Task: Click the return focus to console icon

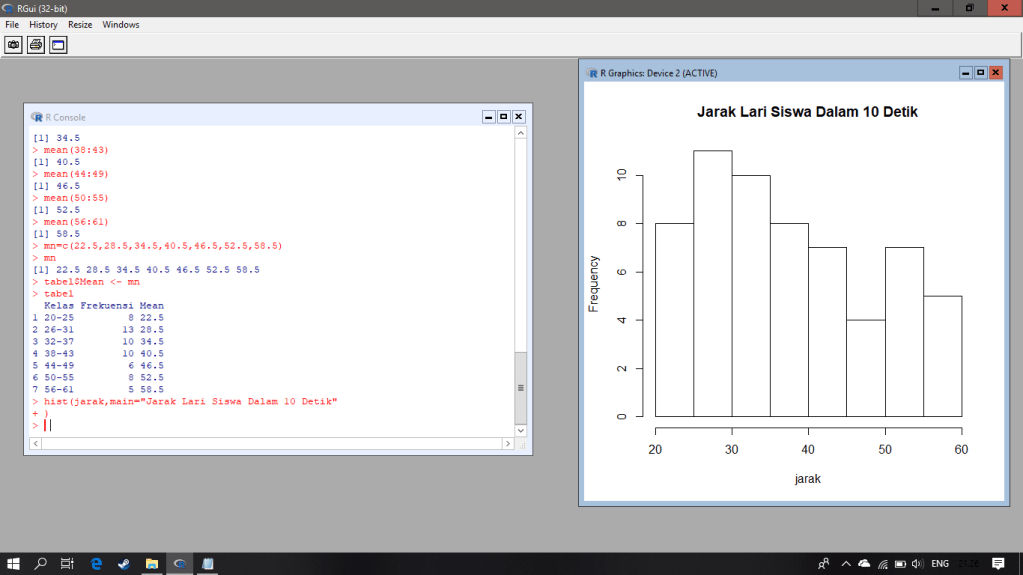Action: pos(58,45)
